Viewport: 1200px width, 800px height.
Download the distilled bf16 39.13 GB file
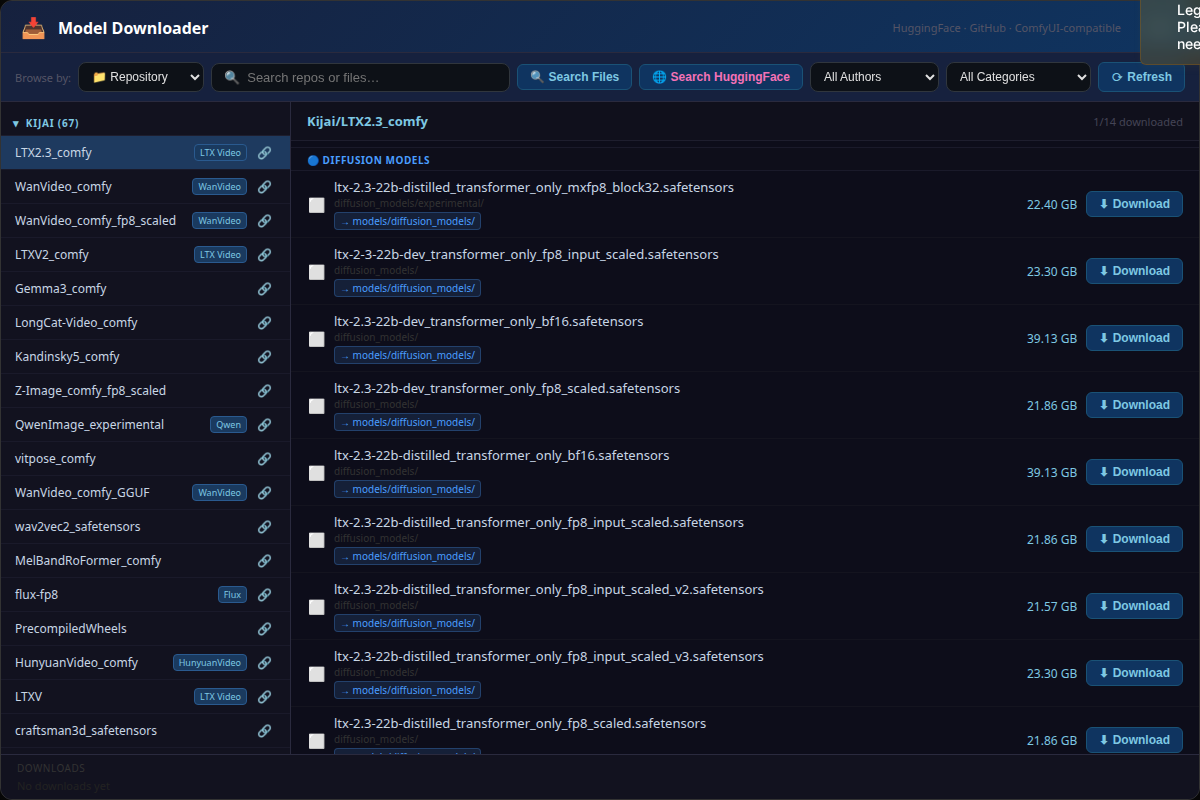[x=1134, y=472]
